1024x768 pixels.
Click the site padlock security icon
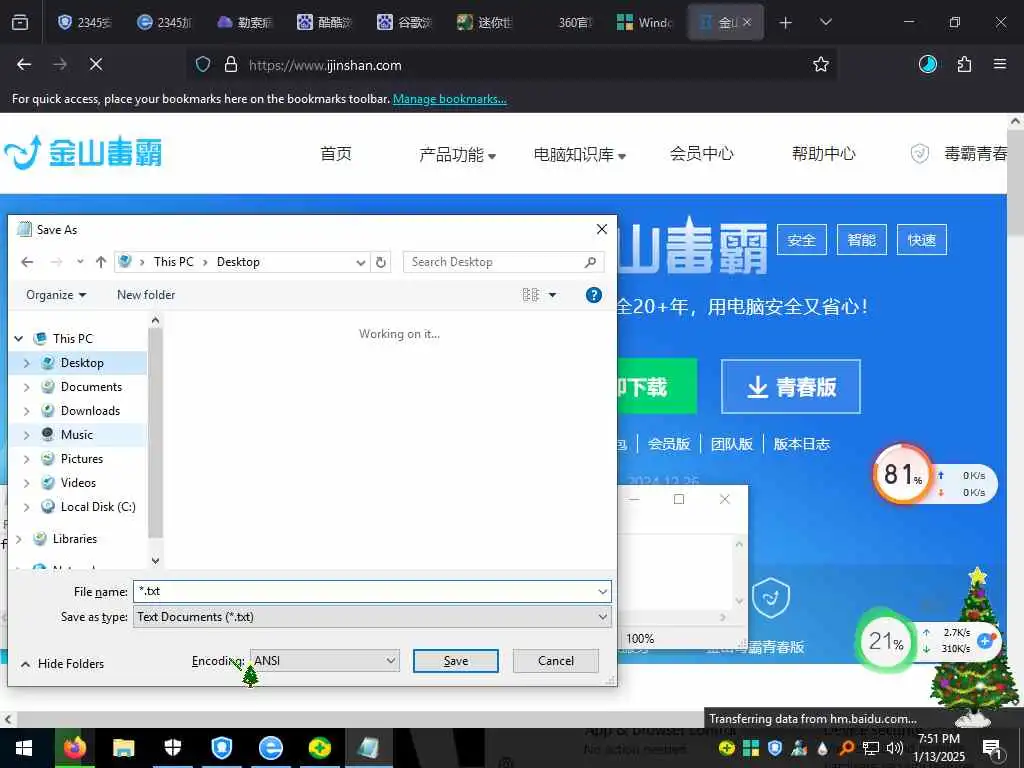click(231, 64)
